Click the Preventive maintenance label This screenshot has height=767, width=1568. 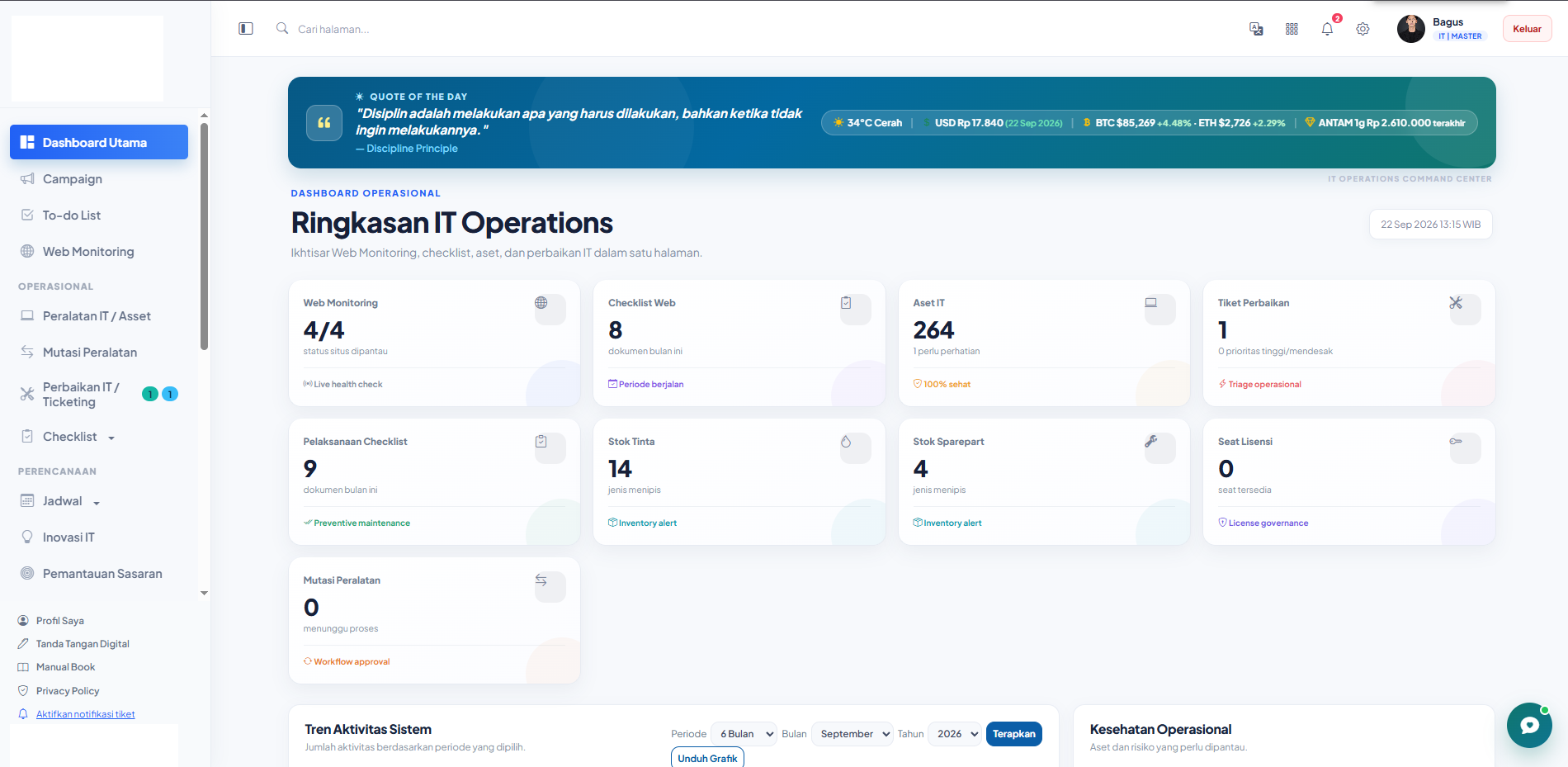(x=361, y=523)
